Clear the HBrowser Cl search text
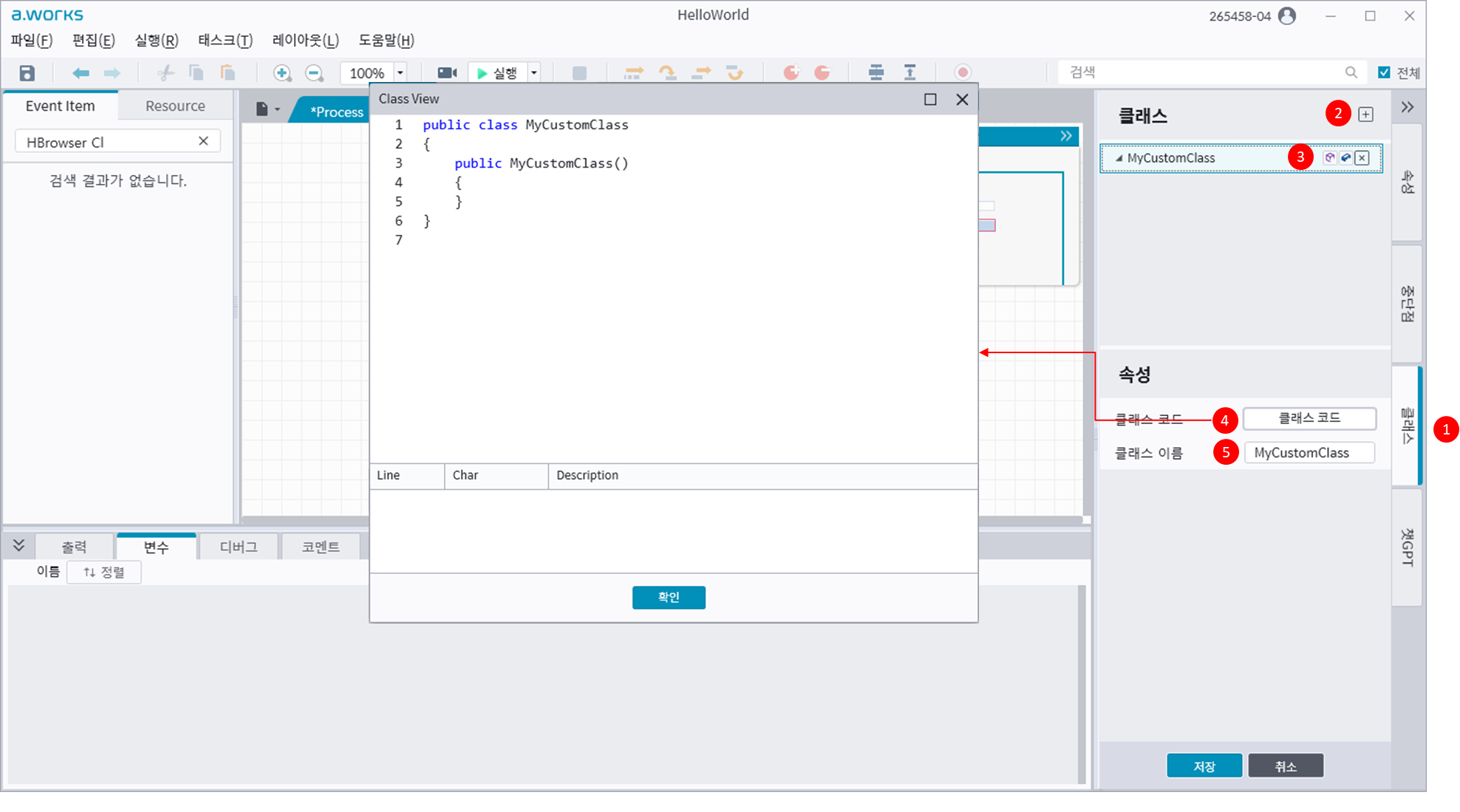Image resolution: width=1460 pixels, height=812 pixels. [x=203, y=141]
